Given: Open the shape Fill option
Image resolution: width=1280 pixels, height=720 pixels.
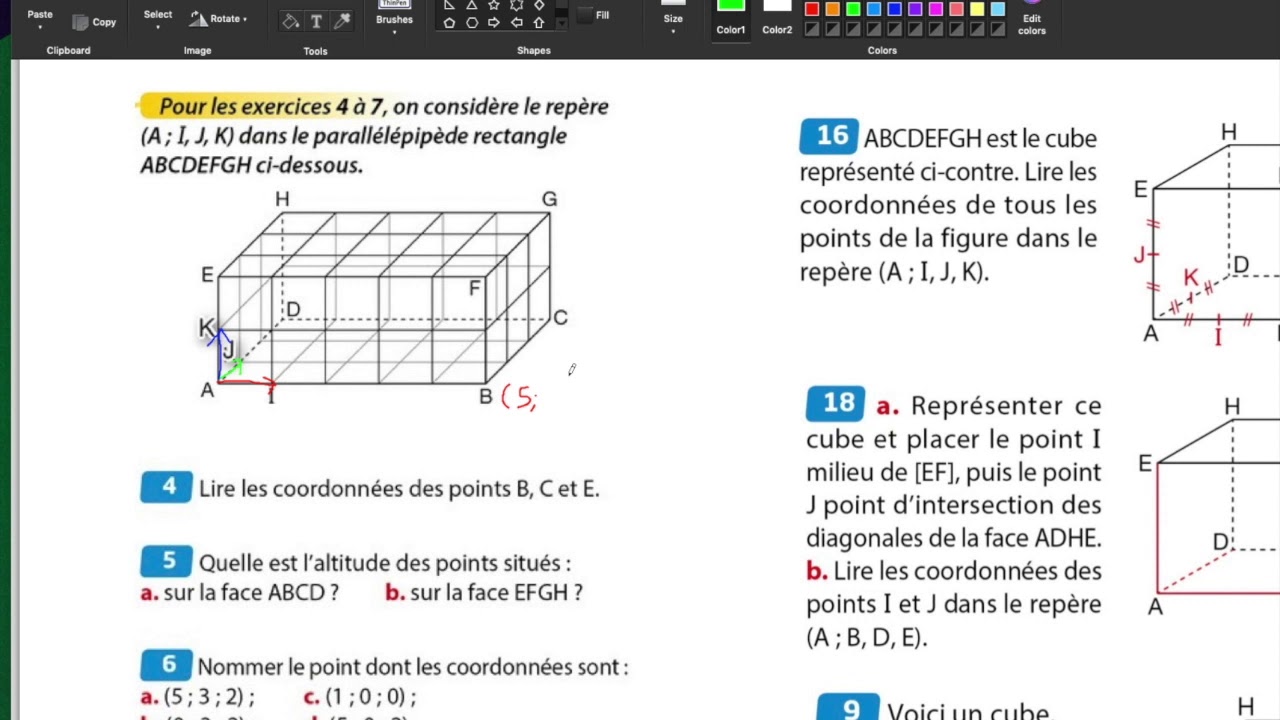Looking at the screenshot, I should pyautogui.click(x=594, y=15).
